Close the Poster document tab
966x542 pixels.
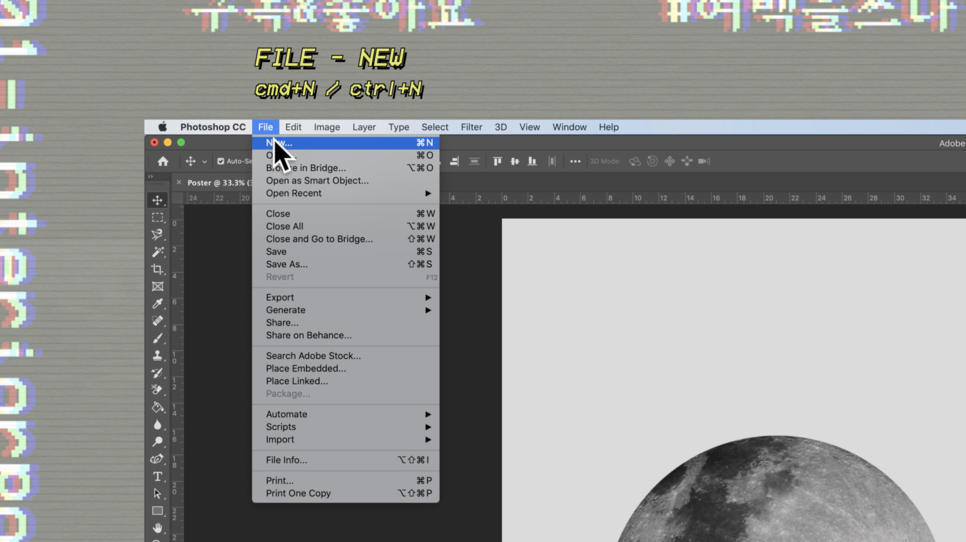click(179, 182)
